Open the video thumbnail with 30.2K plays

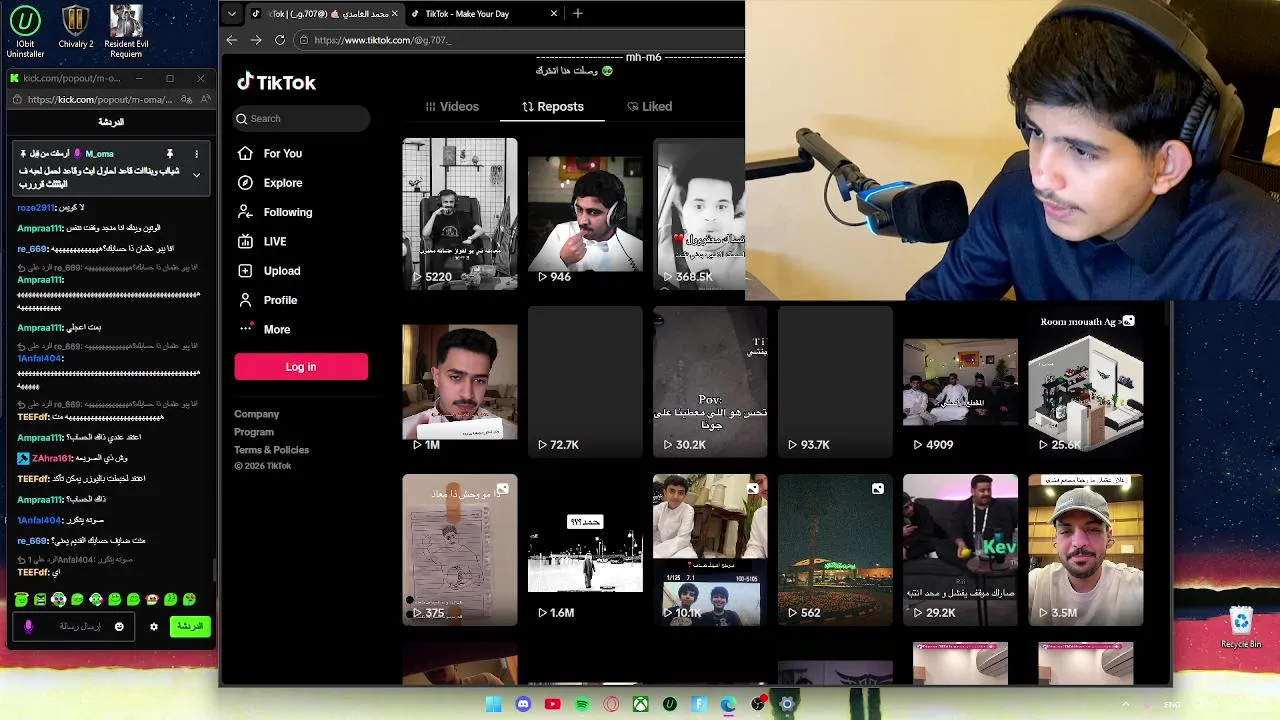coord(710,382)
